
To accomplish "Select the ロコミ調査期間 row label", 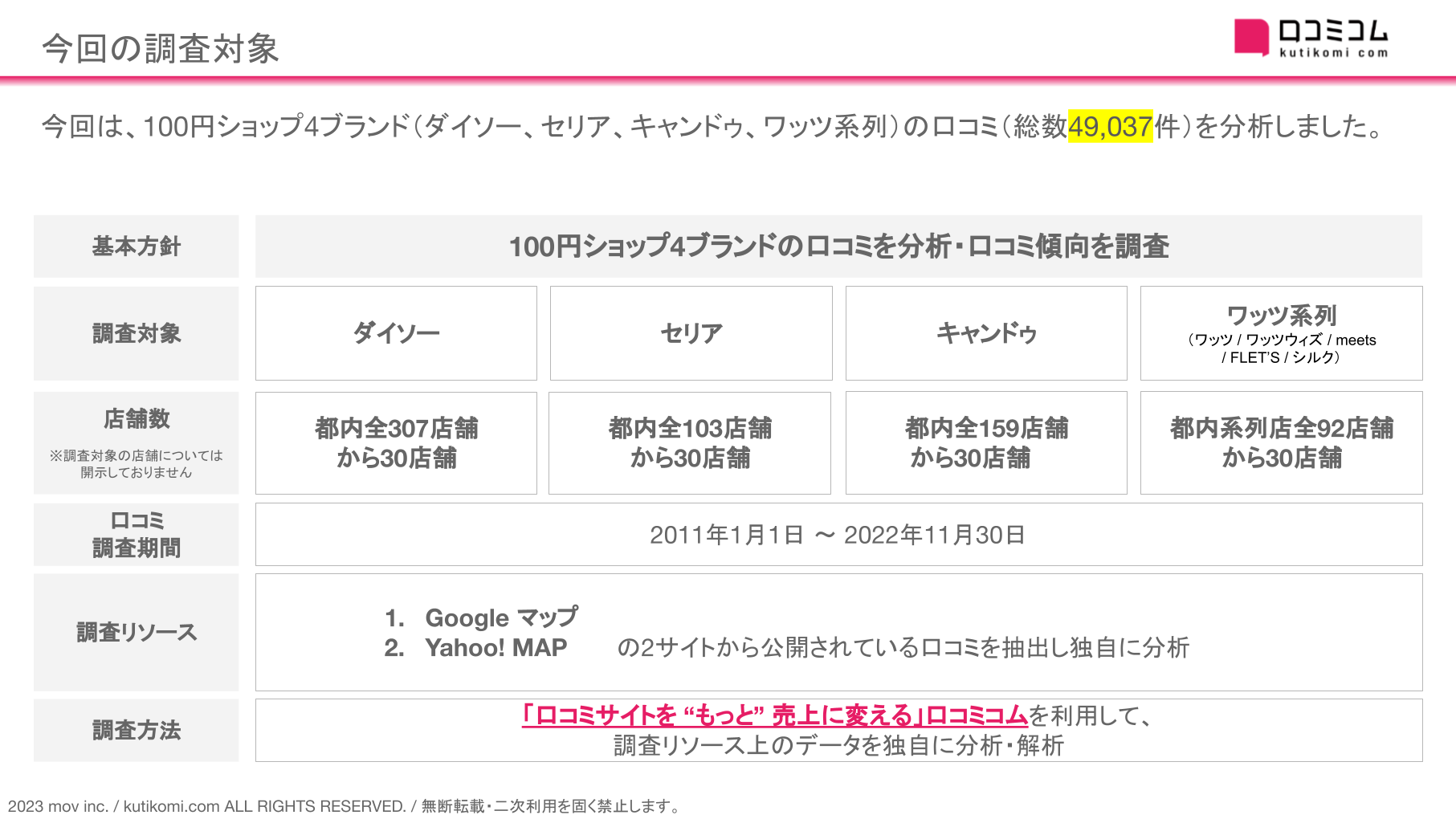I will click(x=137, y=535).
